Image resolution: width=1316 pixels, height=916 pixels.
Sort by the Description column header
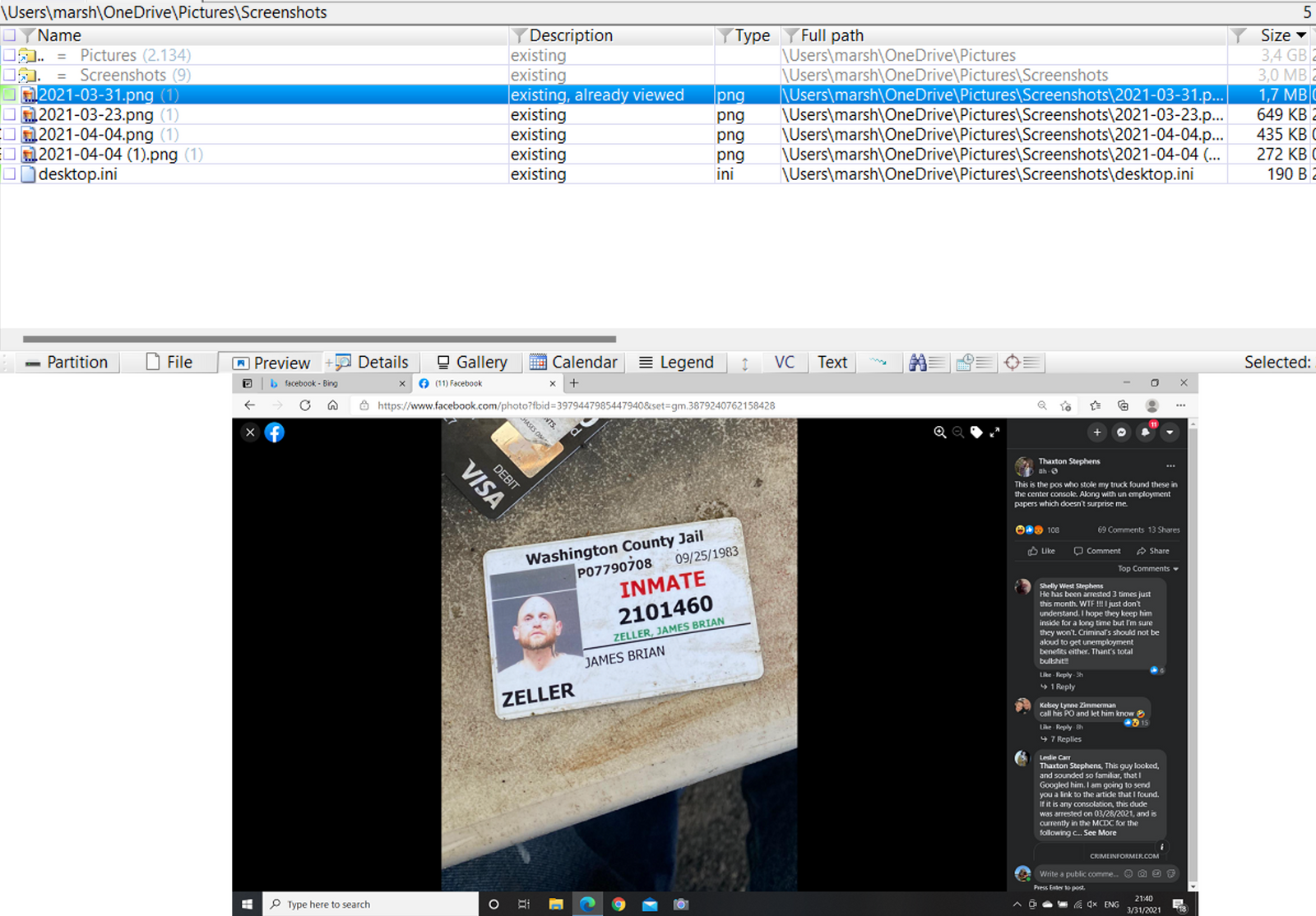[x=571, y=35]
